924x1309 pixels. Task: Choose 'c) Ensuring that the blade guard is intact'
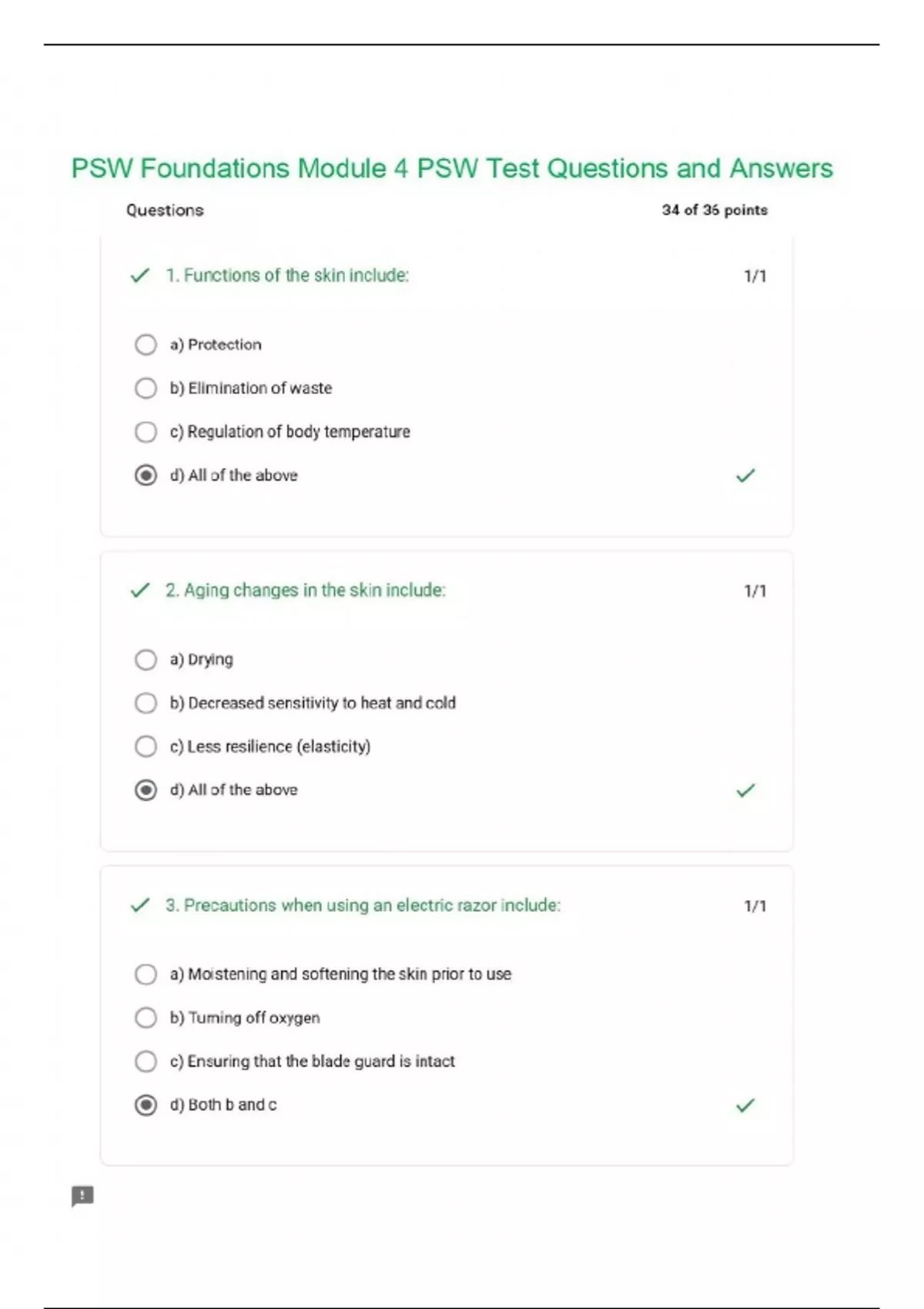(146, 1062)
